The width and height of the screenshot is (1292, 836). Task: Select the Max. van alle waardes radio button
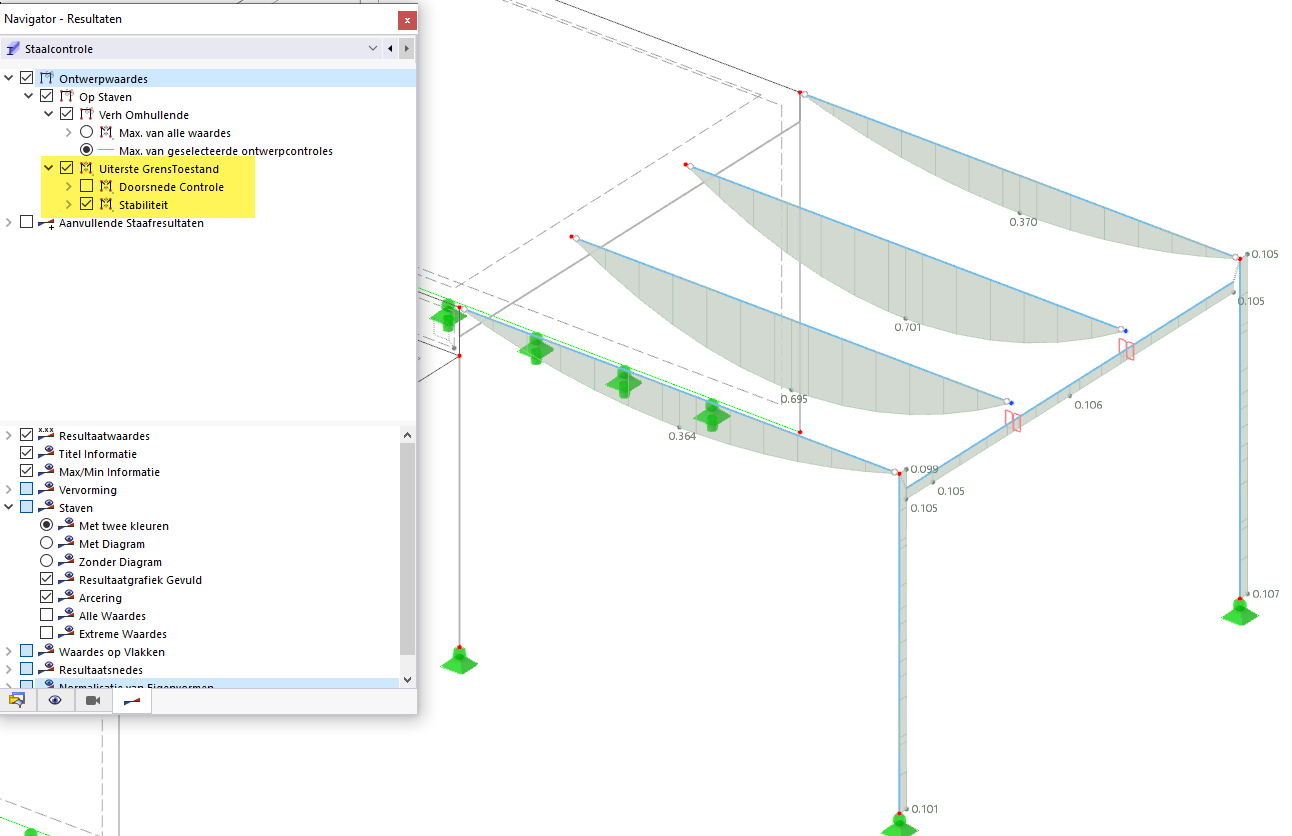coord(87,133)
